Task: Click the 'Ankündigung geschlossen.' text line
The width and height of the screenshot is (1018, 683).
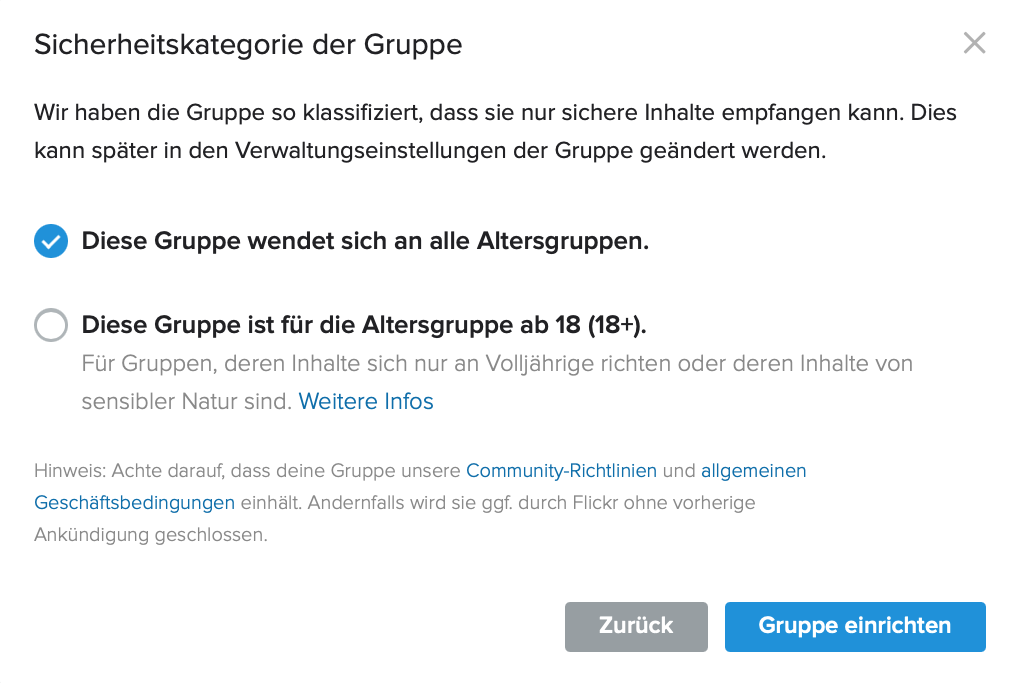Action: [x=151, y=534]
